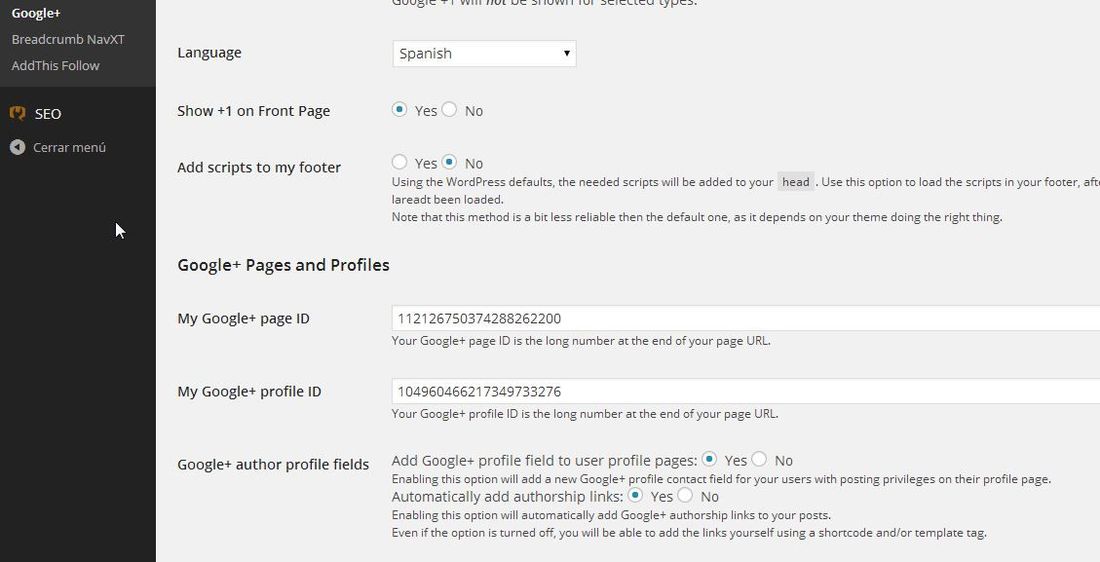The image size is (1100, 562).
Task: Choose Yes for Automatically add authorship links
Action: 636,495
